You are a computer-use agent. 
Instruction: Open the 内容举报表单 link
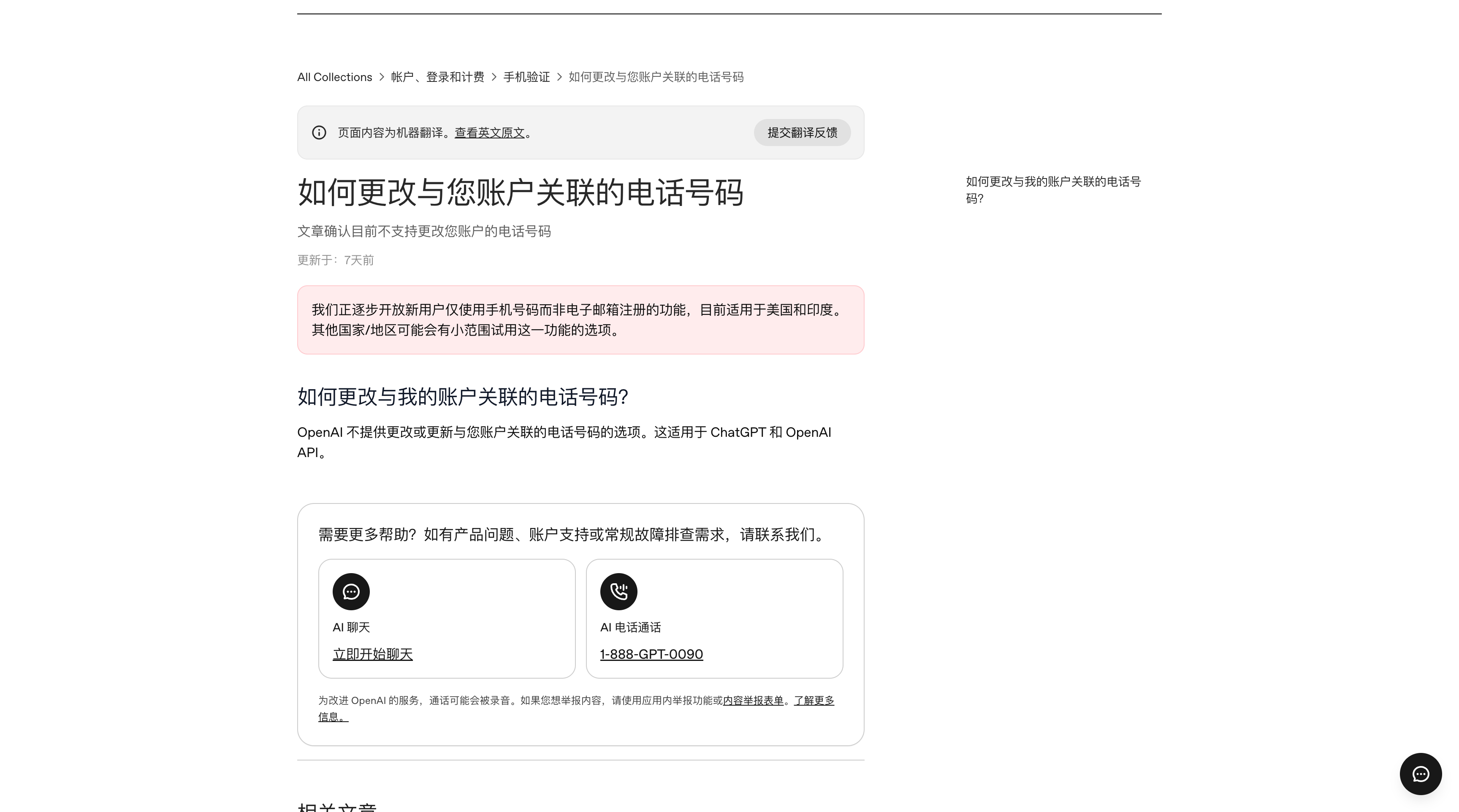pos(753,701)
